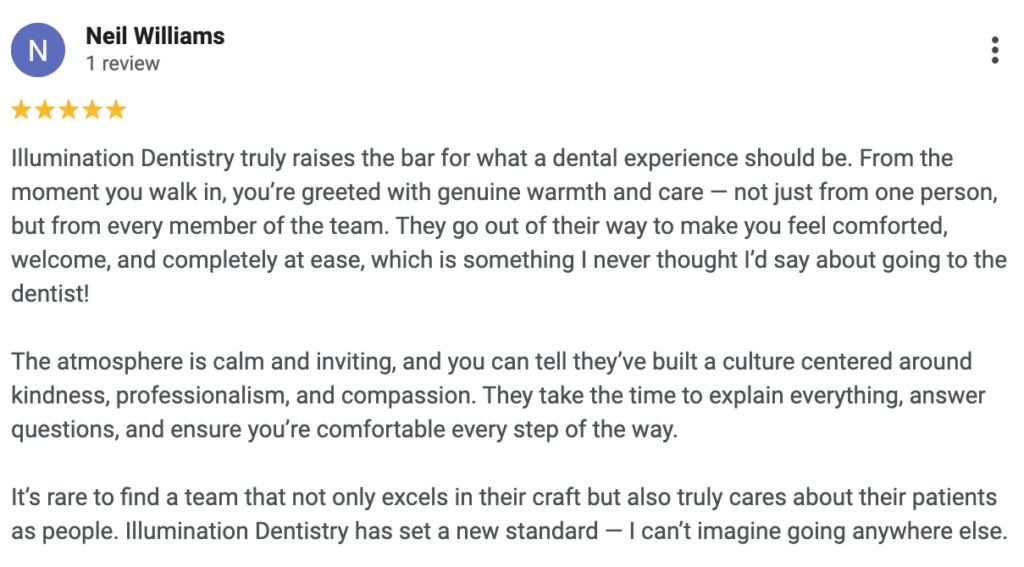Click the second yellow rating star

(44, 110)
